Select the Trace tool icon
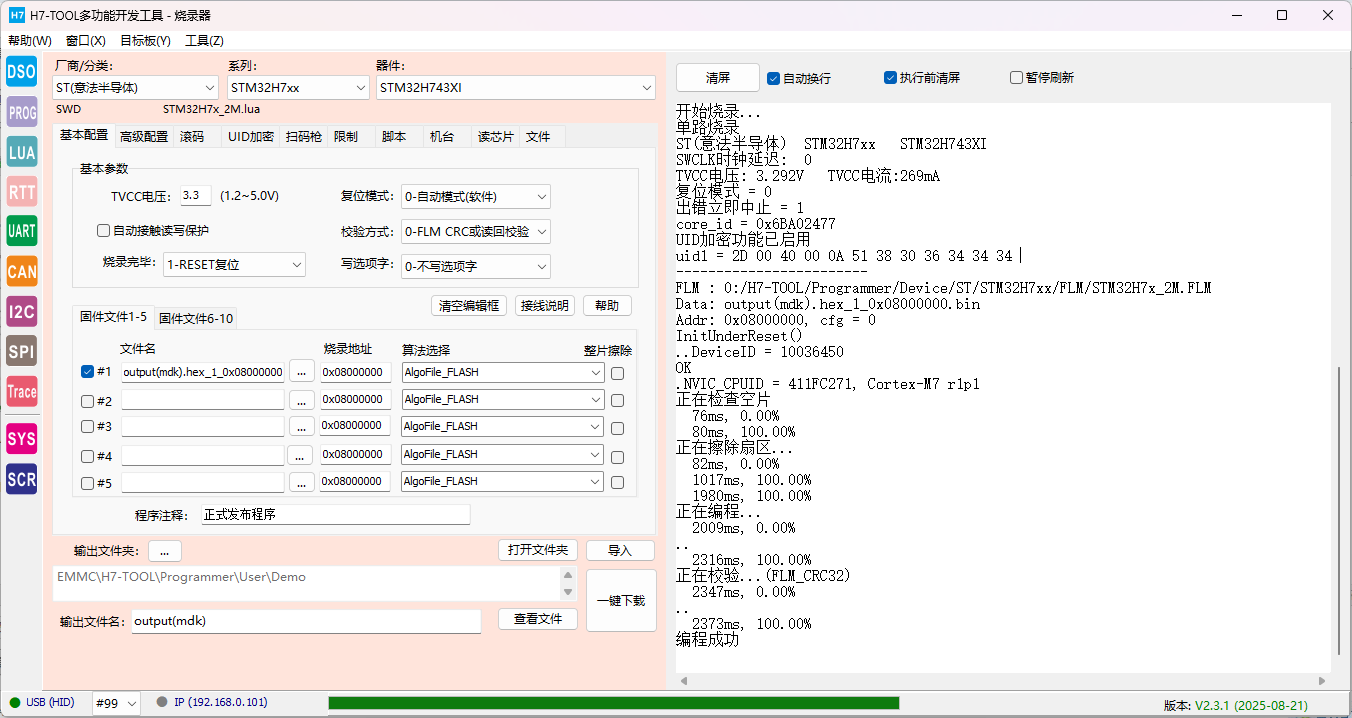 [x=21, y=392]
